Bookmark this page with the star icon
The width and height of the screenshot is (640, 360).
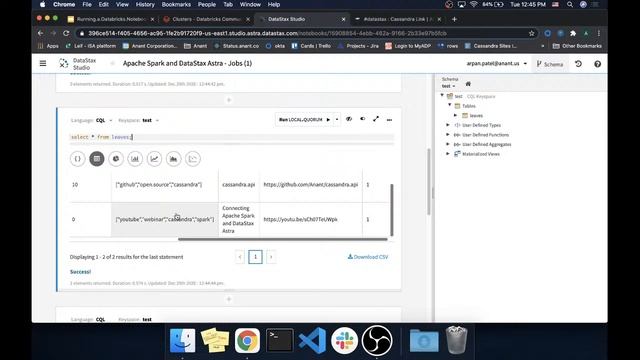(x=531, y=33)
